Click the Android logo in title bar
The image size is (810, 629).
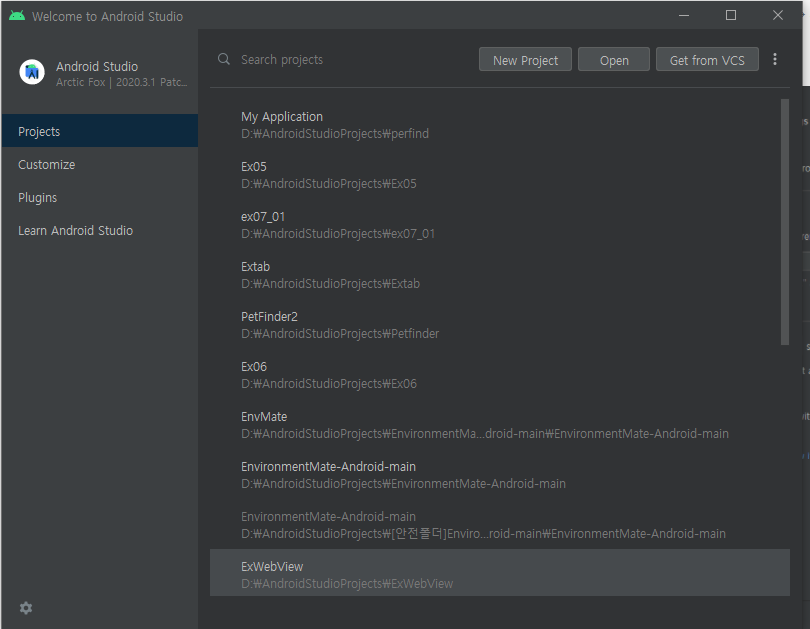tap(17, 16)
